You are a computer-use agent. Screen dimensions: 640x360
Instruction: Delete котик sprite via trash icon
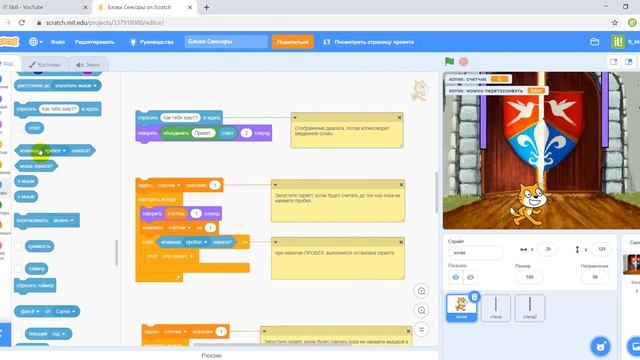474,297
